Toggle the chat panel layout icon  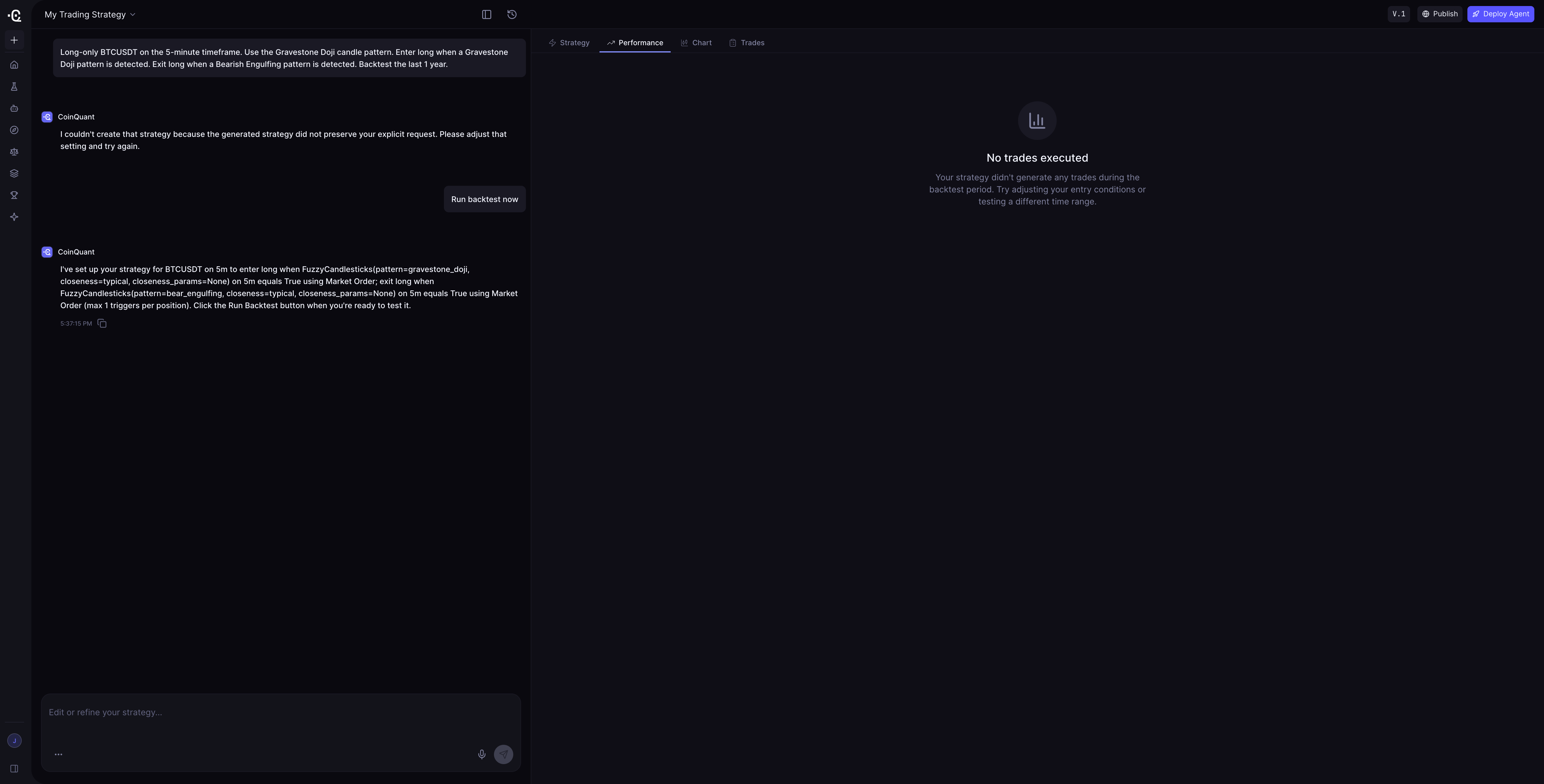487,14
